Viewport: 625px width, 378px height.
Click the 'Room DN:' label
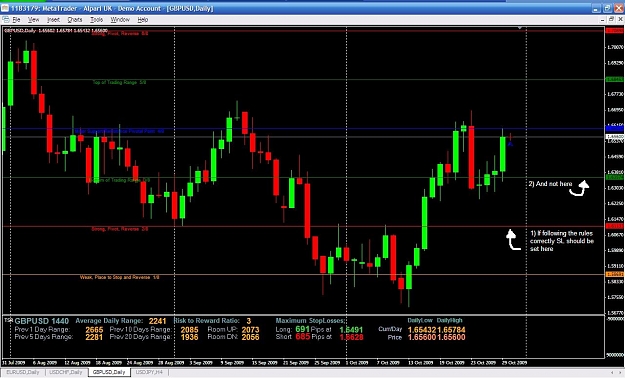222,337
